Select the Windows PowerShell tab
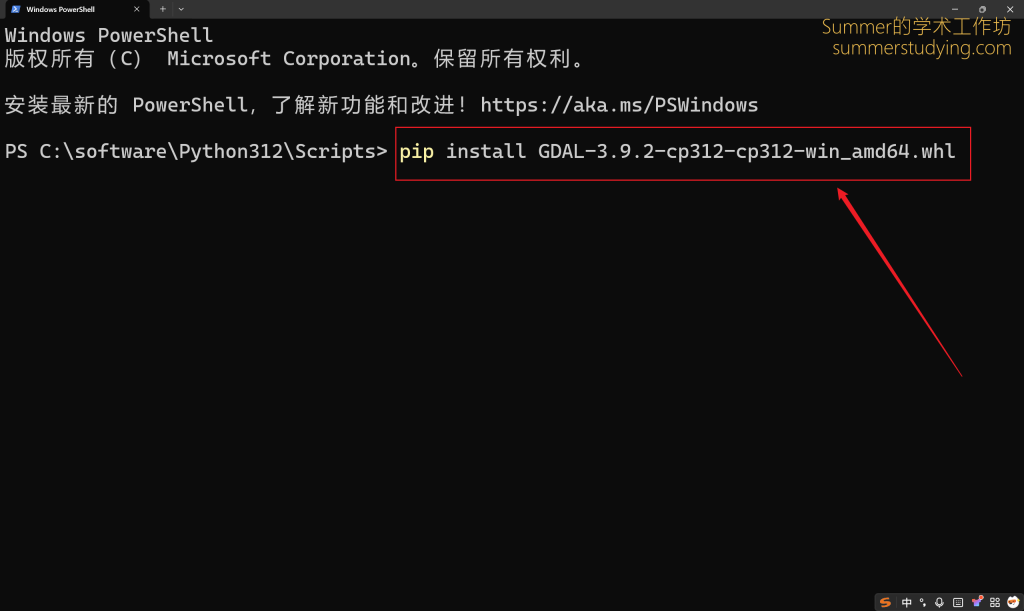This screenshot has height=611, width=1024. coord(70,9)
